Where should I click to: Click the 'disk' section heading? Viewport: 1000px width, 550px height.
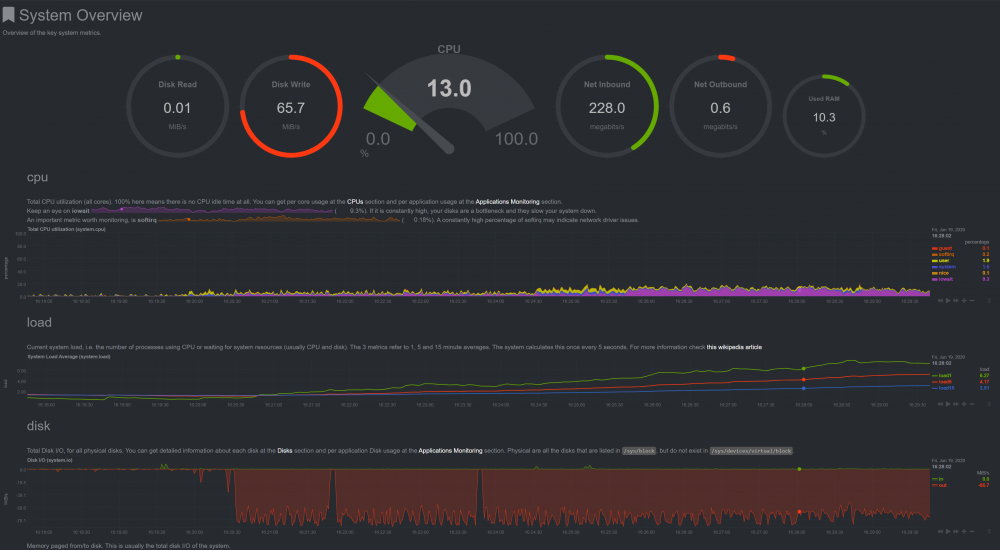[38, 426]
